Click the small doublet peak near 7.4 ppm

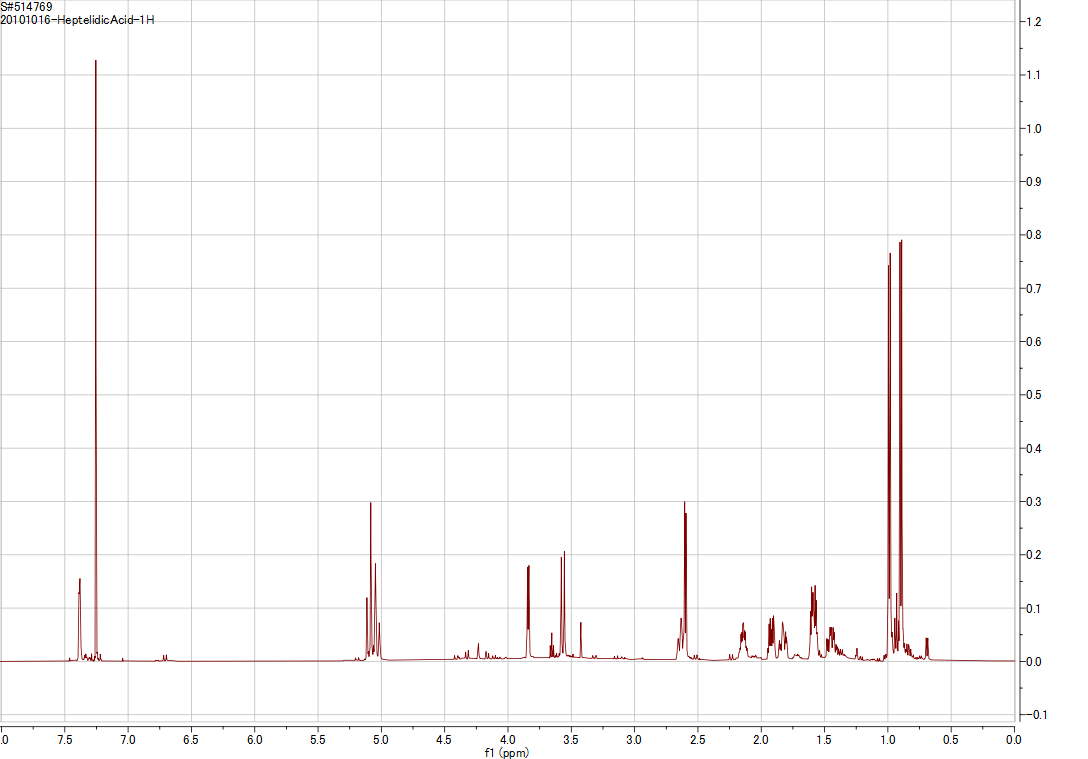[80, 600]
